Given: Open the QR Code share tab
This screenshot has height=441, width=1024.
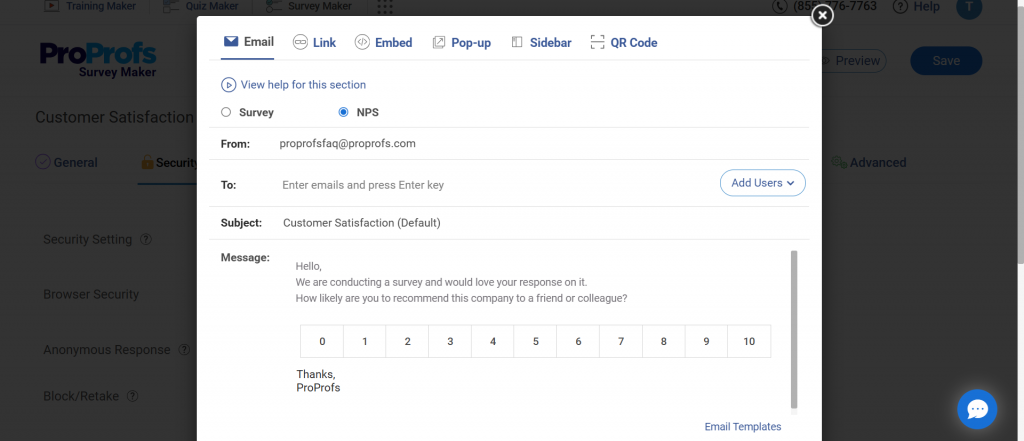Looking at the screenshot, I should pos(624,42).
